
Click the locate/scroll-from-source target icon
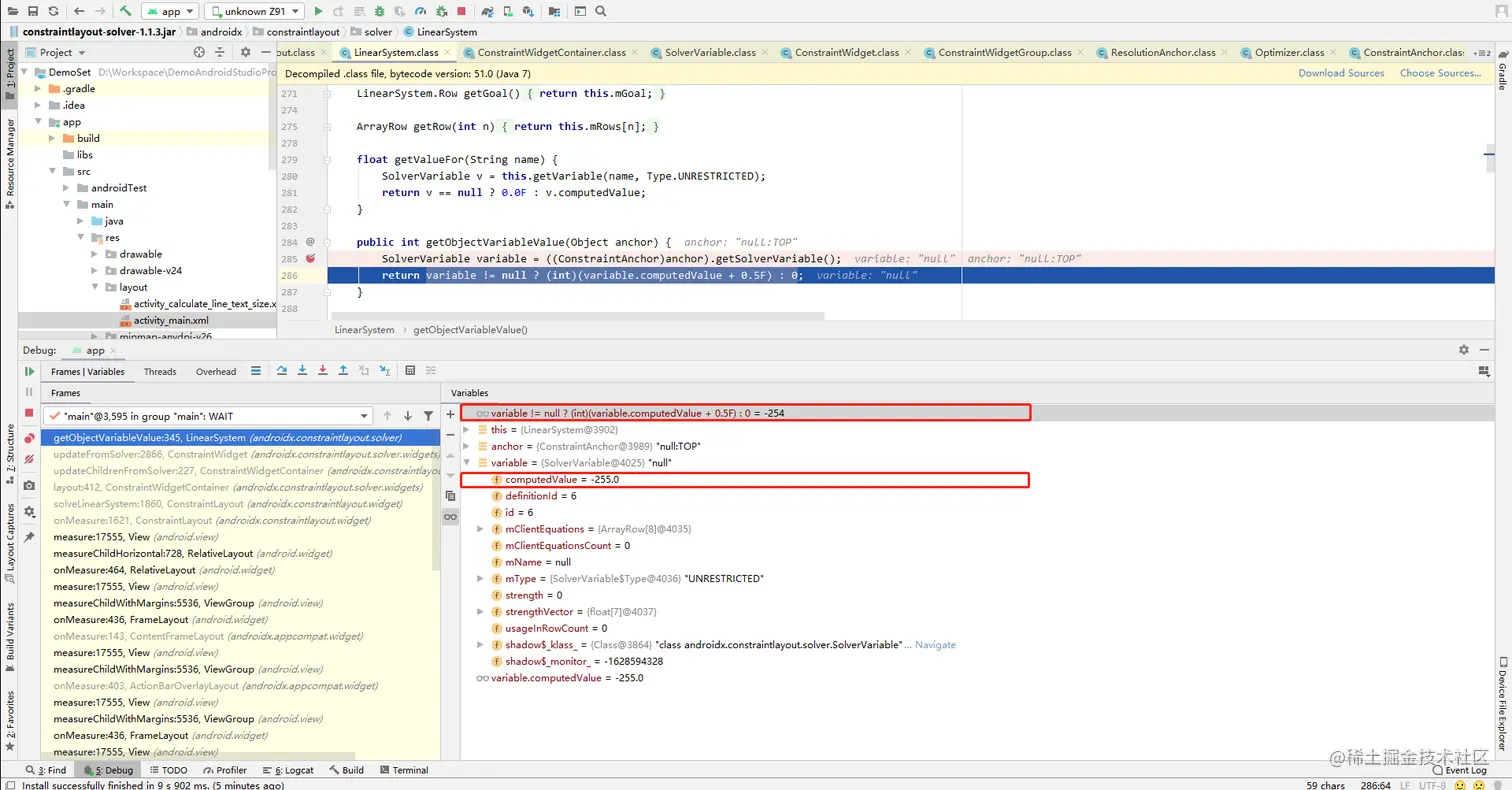tap(199, 52)
